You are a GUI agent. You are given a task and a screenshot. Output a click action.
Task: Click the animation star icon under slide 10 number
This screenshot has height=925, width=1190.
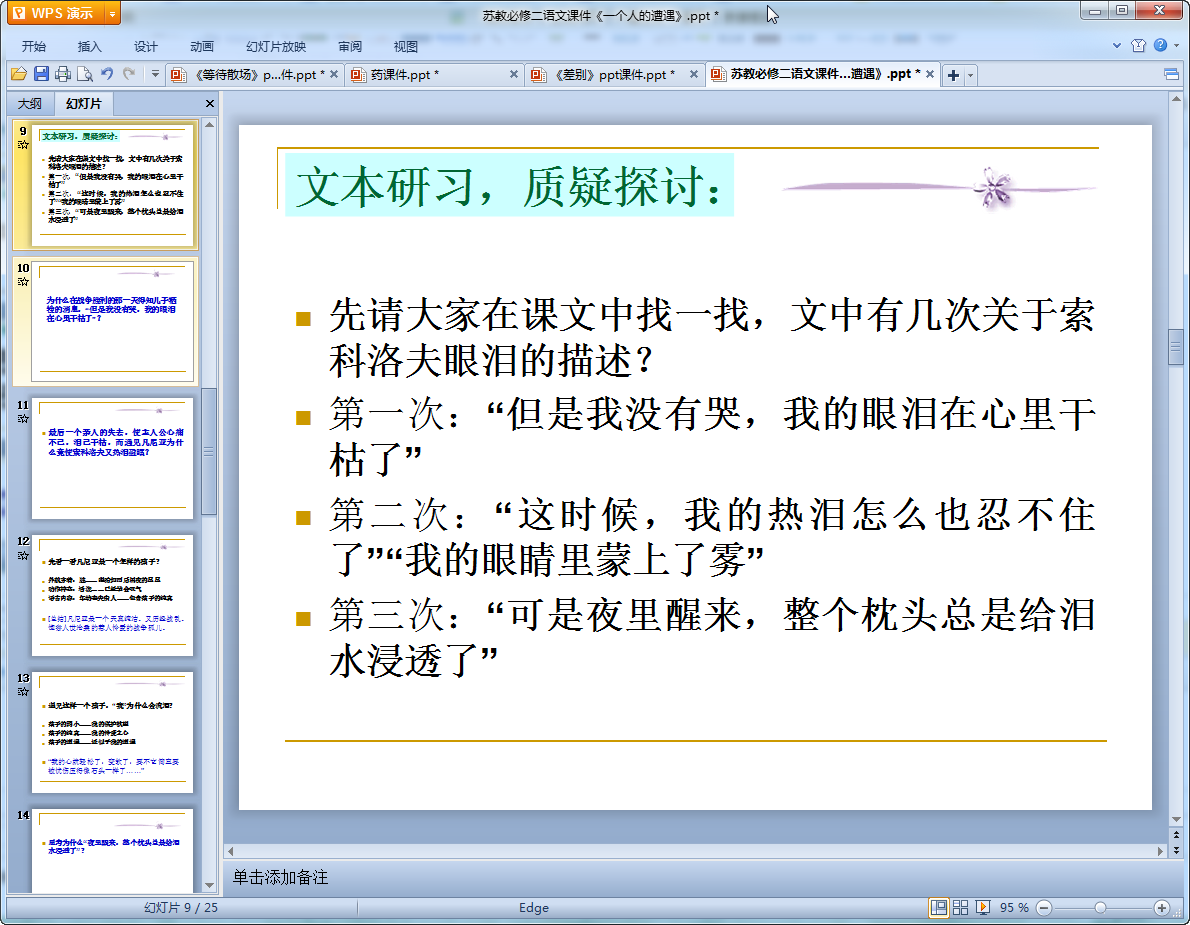click(x=23, y=282)
